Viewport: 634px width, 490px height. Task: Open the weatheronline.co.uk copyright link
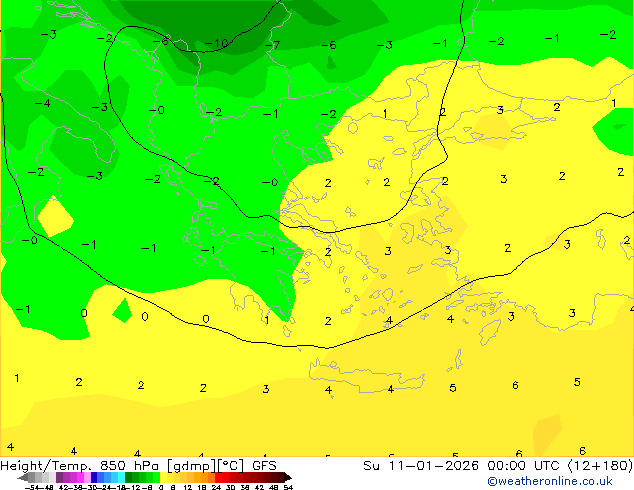(x=550, y=481)
